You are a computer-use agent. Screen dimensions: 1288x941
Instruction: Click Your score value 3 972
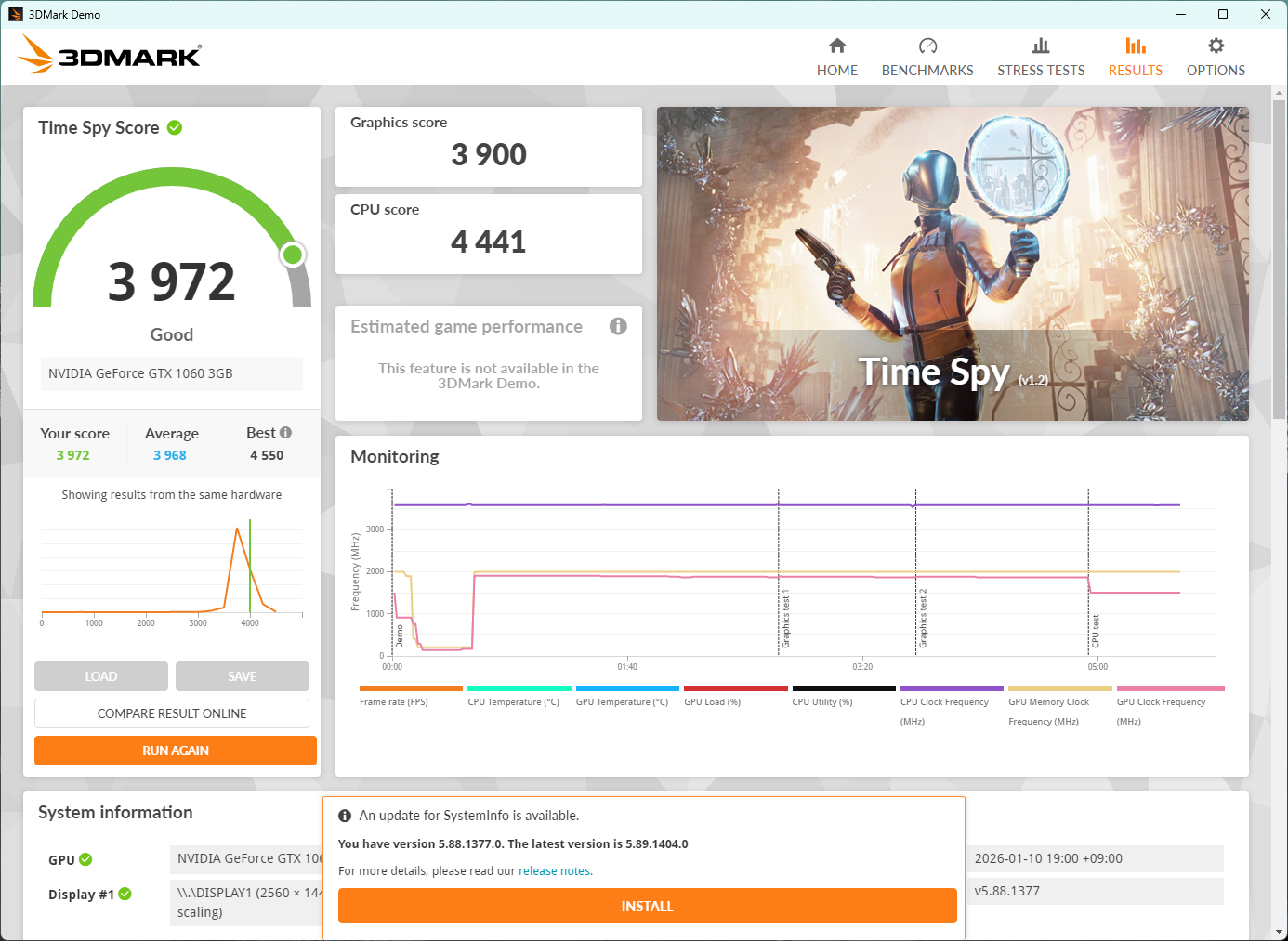pyautogui.click(x=73, y=455)
